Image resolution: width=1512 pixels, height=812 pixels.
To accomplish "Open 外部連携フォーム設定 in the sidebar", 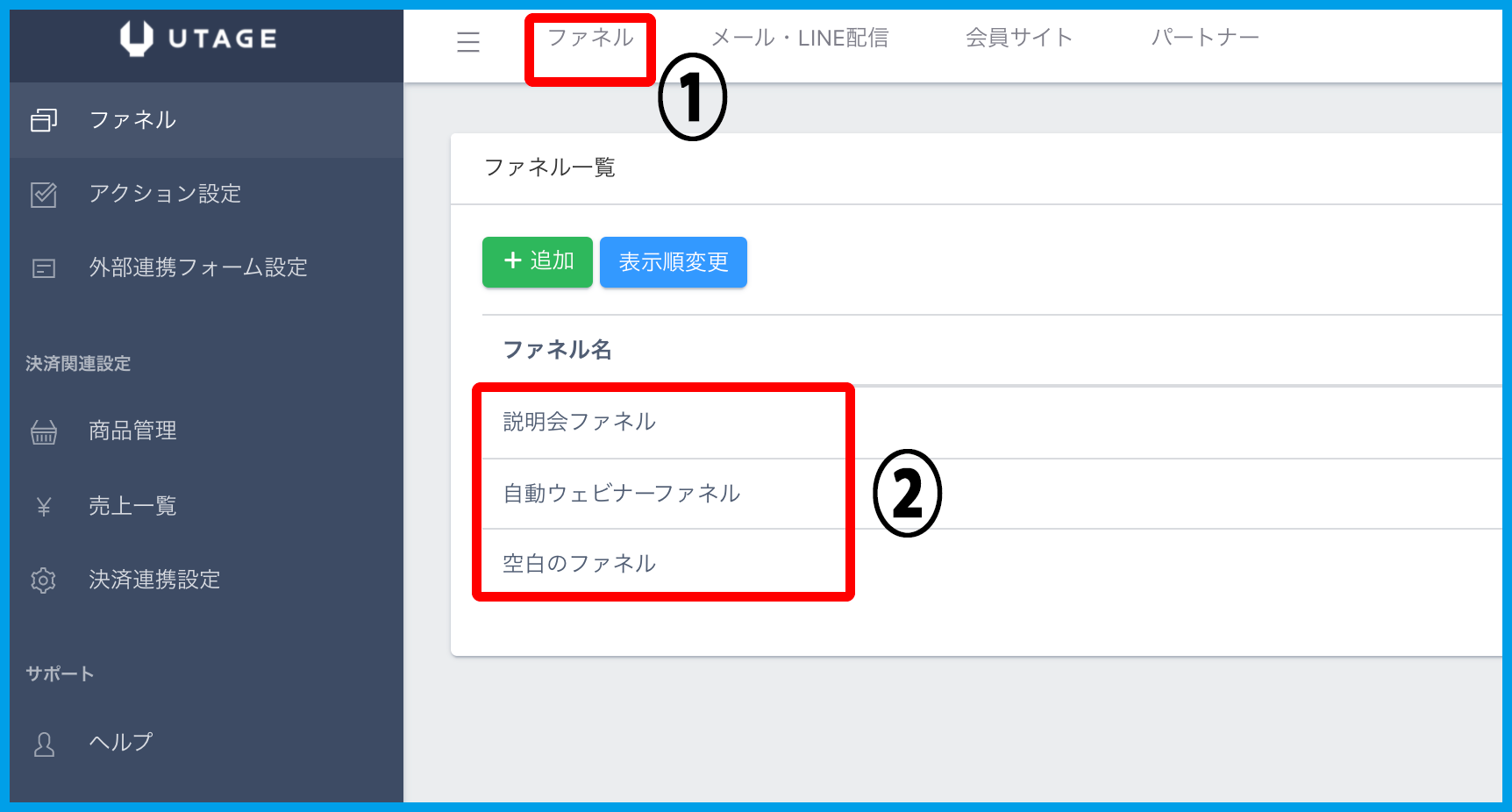I will [198, 267].
